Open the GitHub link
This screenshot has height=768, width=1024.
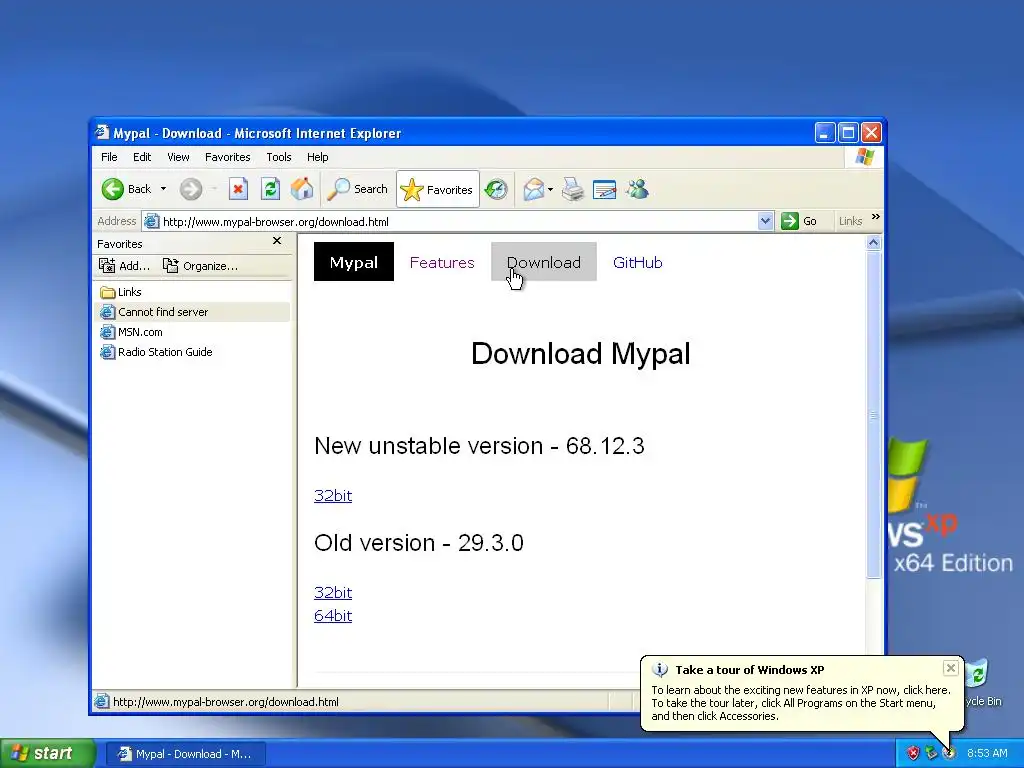pyautogui.click(x=637, y=263)
